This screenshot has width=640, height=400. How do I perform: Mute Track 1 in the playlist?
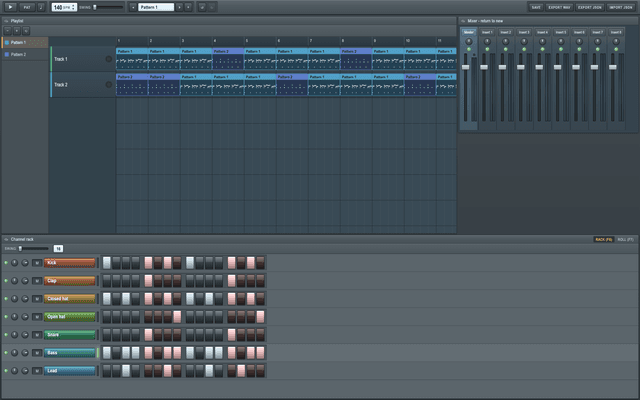pos(109,59)
